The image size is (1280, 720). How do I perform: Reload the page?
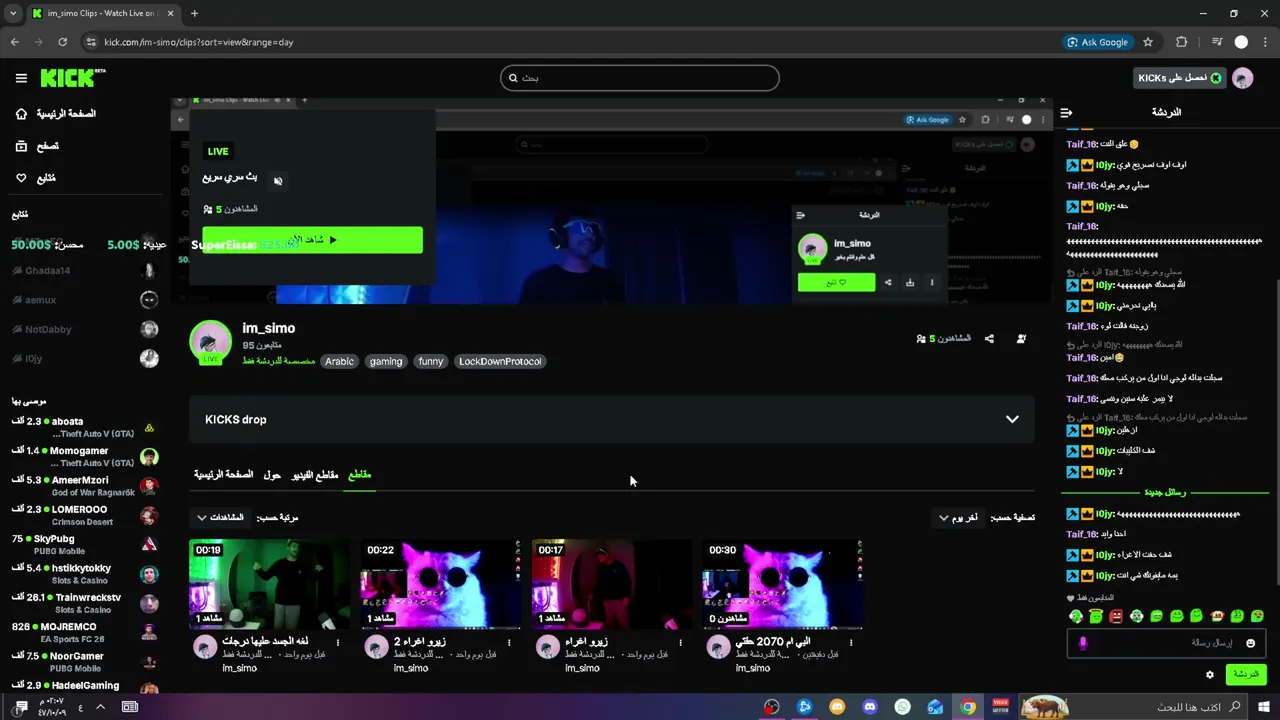tap(62, 42)
